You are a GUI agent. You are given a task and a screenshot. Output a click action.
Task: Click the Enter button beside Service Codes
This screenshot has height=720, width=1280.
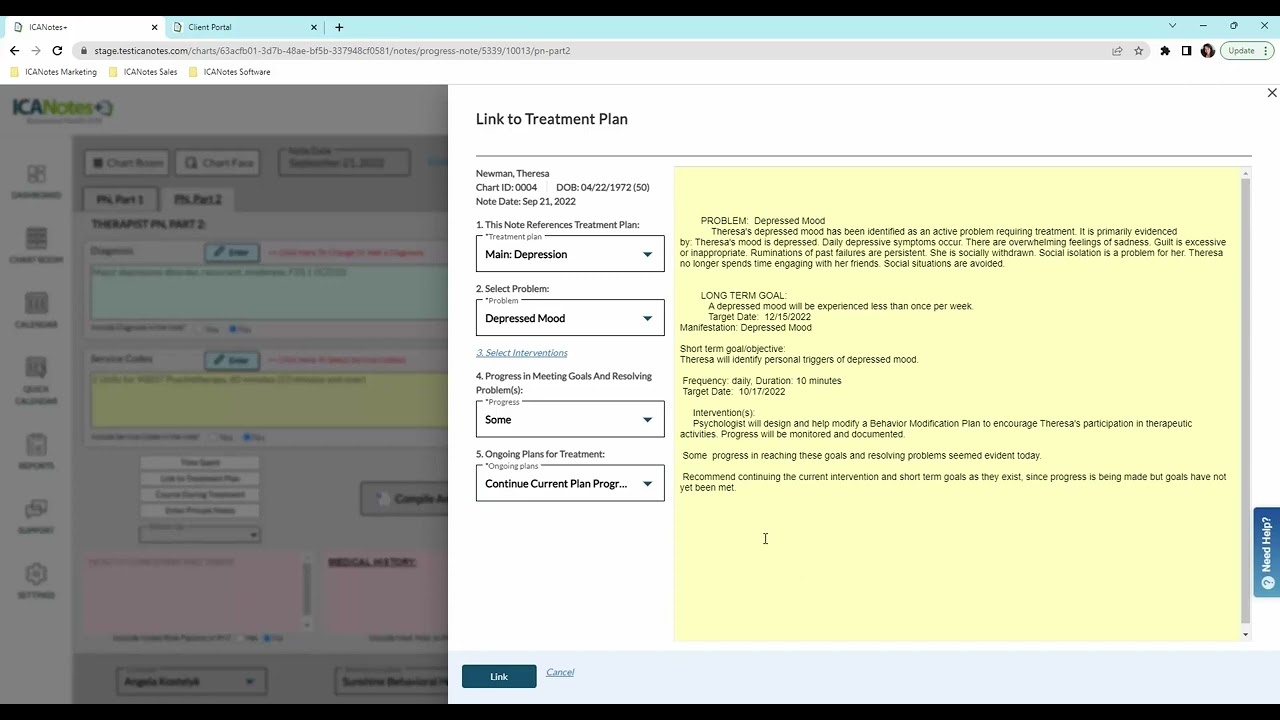click(x=232, y=360)
